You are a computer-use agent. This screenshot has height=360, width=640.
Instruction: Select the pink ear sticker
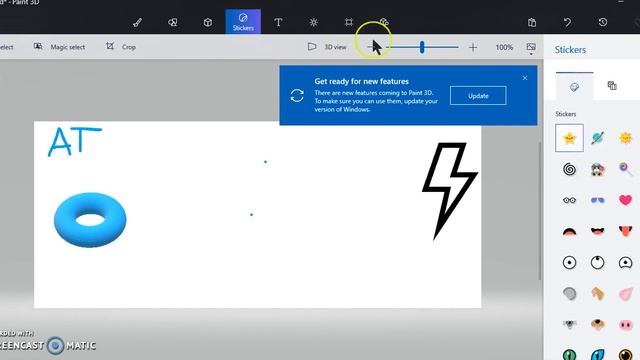click(625, 293)
